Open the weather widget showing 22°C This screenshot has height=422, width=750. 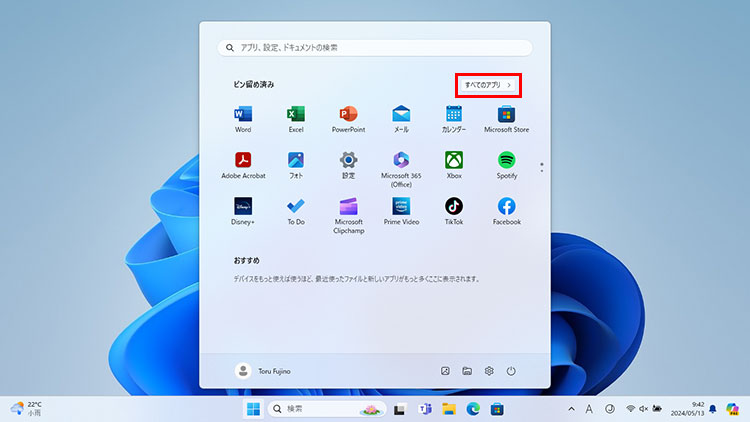pyautogui.click(x=27, y=409)
